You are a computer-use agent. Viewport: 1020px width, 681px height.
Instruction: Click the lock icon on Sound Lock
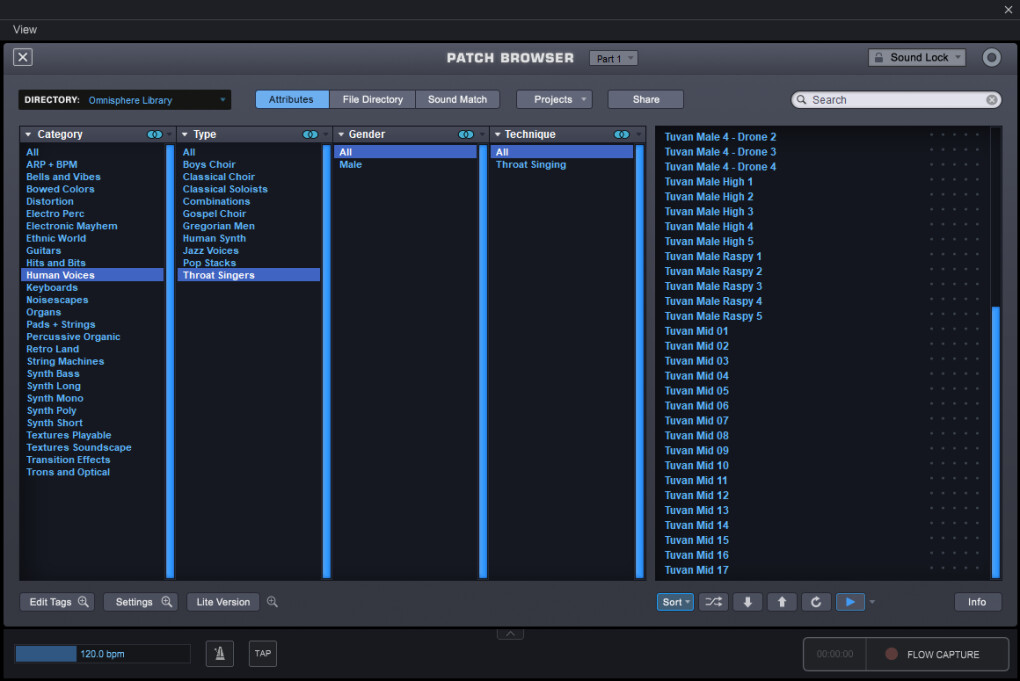[x=879, y=57]
